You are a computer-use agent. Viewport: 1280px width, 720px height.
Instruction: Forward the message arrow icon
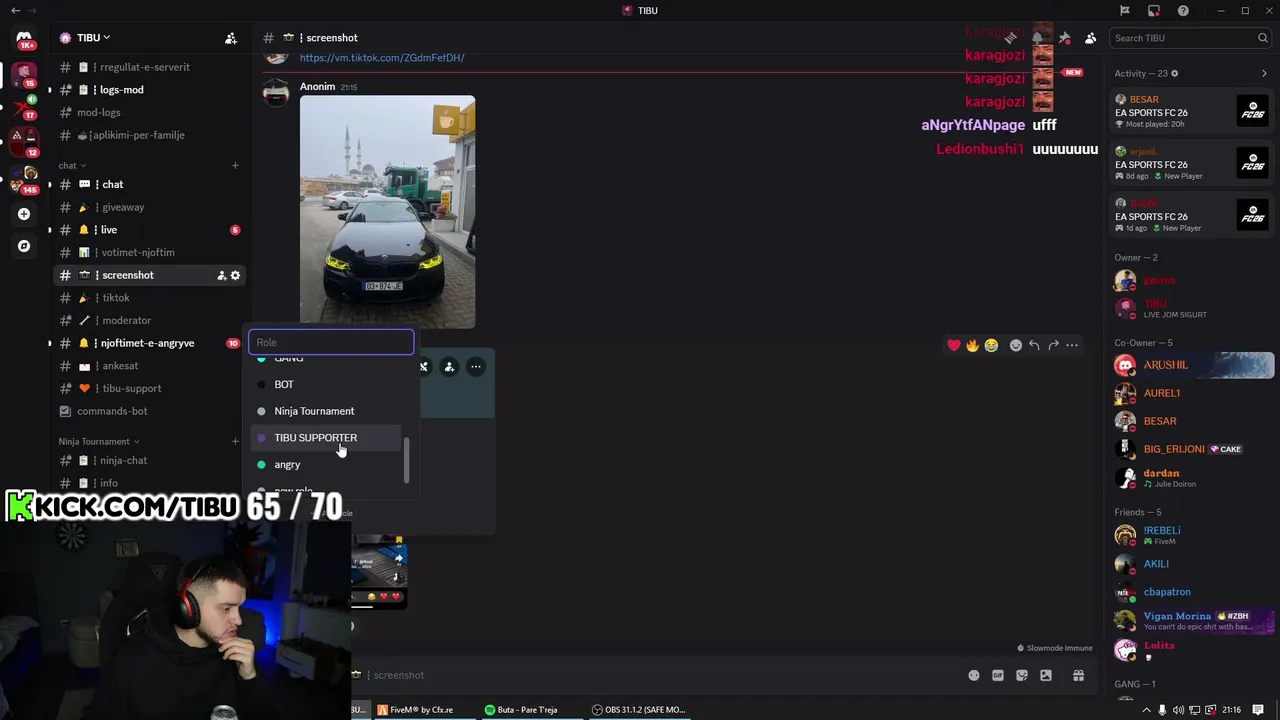coord(1053,345)
